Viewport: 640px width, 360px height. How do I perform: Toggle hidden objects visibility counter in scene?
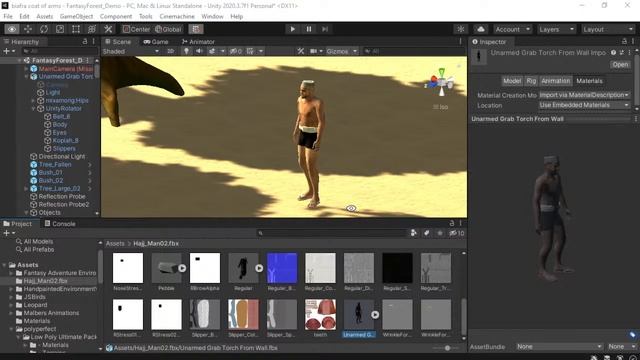(236, 51)
